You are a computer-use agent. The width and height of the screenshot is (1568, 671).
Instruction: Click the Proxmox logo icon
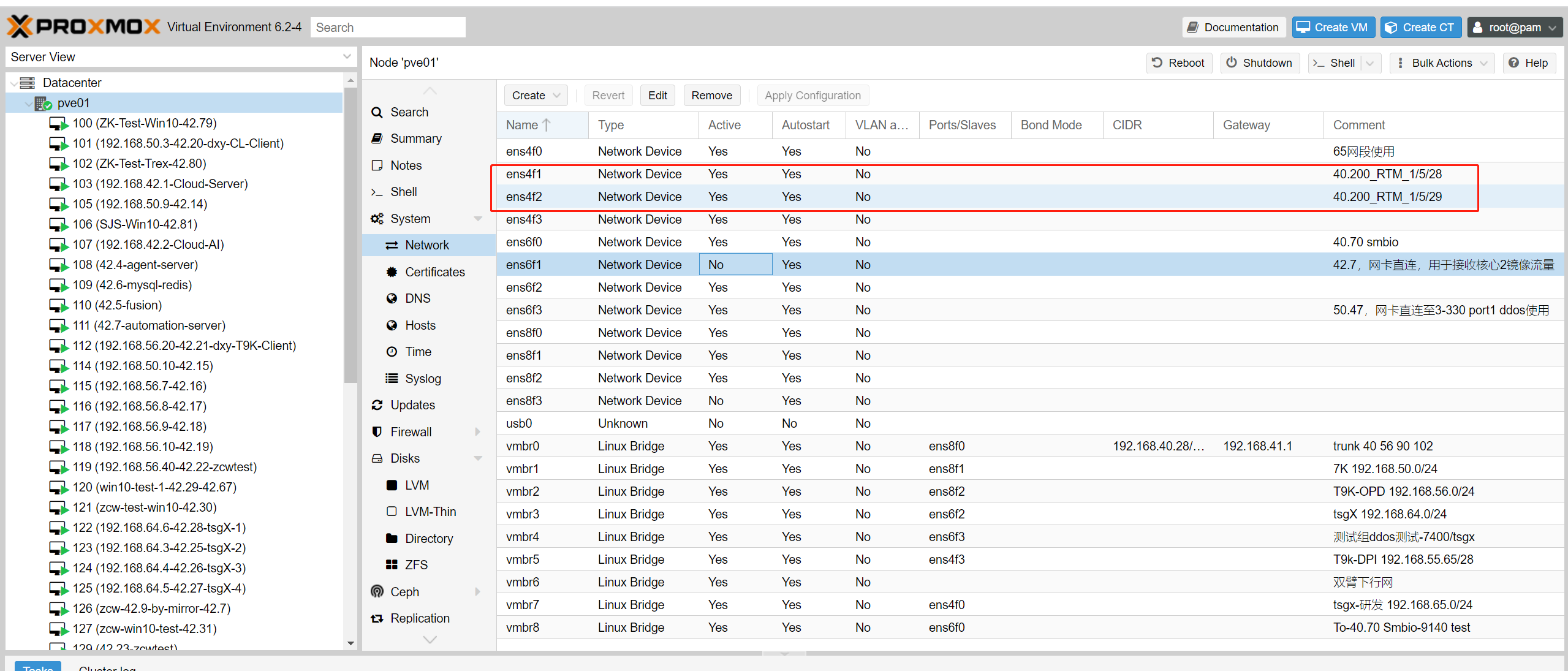click(x=20, y=27)
